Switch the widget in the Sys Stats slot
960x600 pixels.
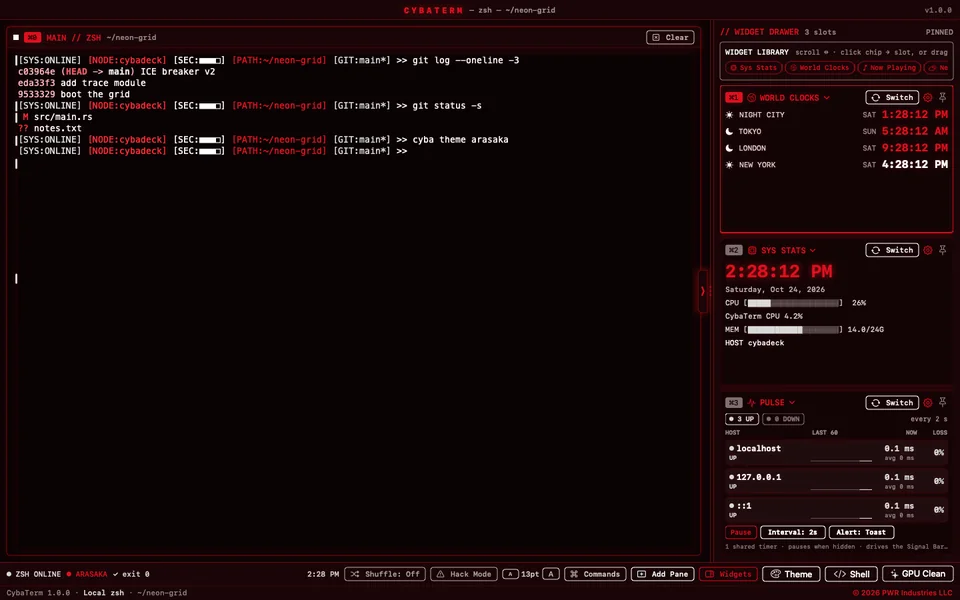click(x=891, y=250)
